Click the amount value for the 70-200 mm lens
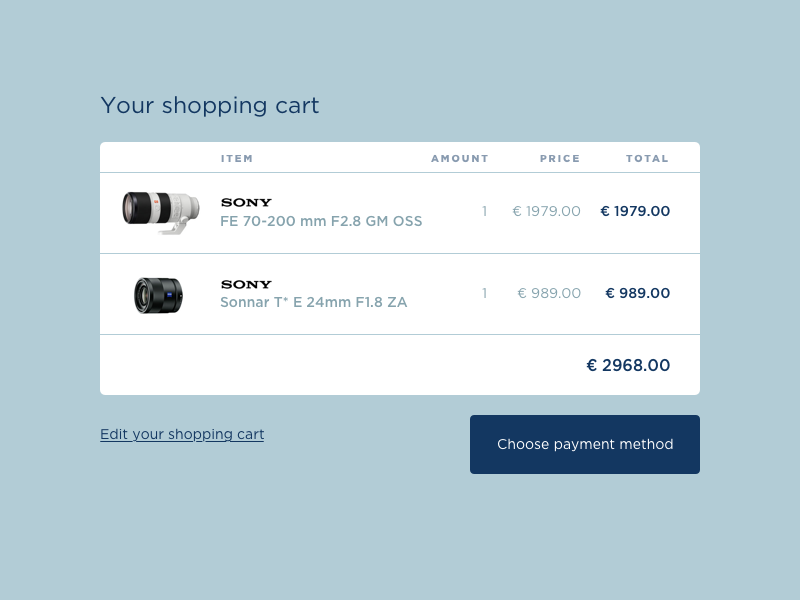 [x=484, y=211]
